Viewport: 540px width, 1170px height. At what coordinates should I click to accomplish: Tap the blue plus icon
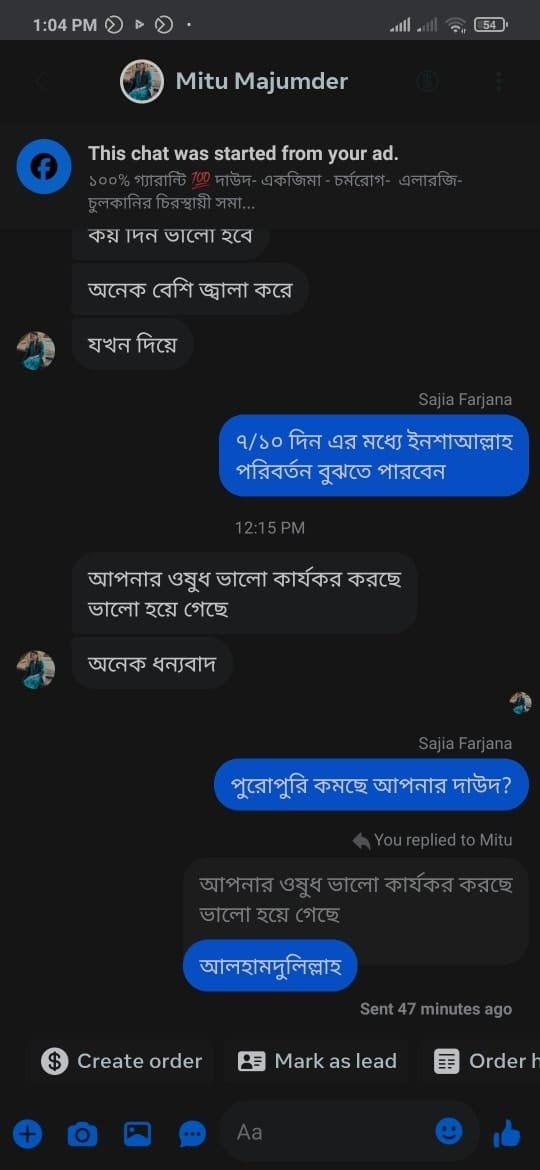pos(27,1134)
